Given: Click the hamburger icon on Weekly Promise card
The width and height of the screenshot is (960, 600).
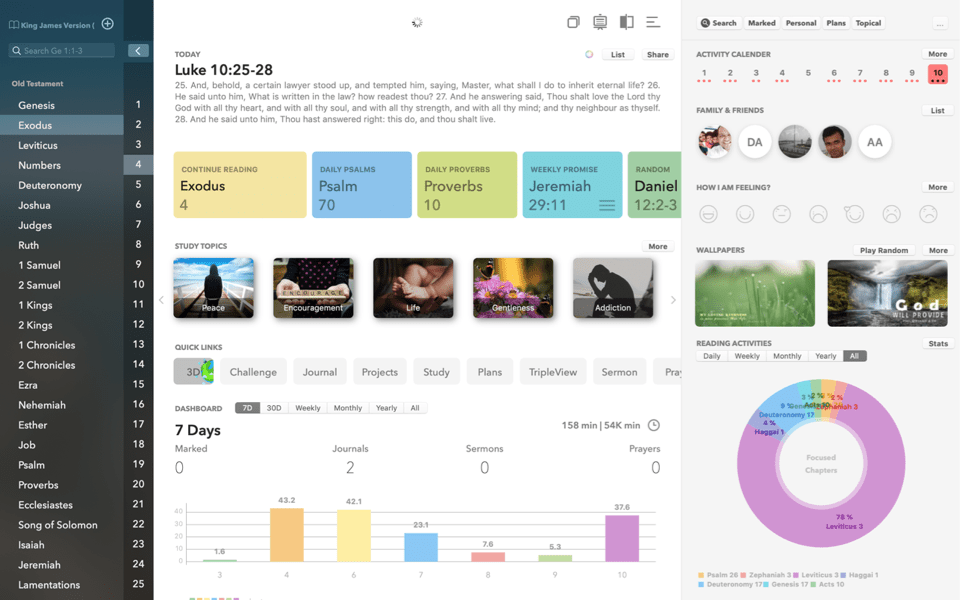Looking at the screenshot, I should tap(606, 205).
